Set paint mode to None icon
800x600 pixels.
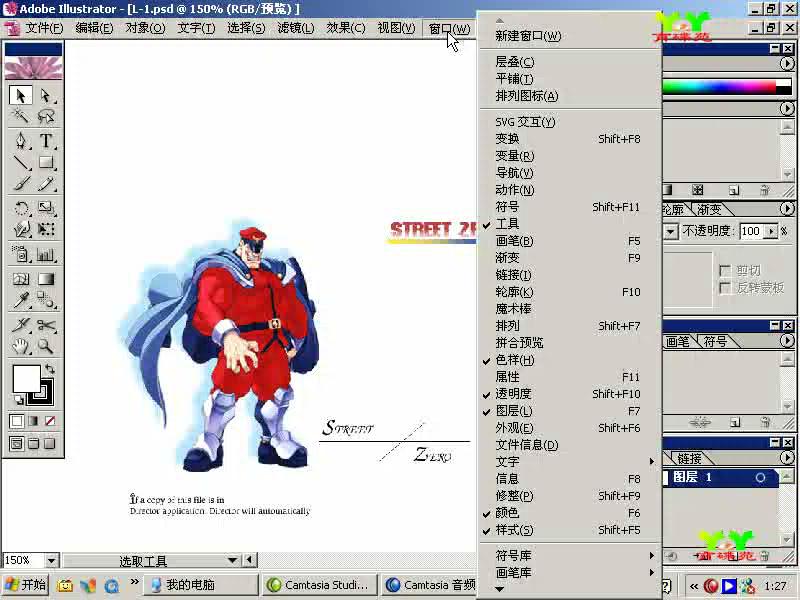coord(49,421)
